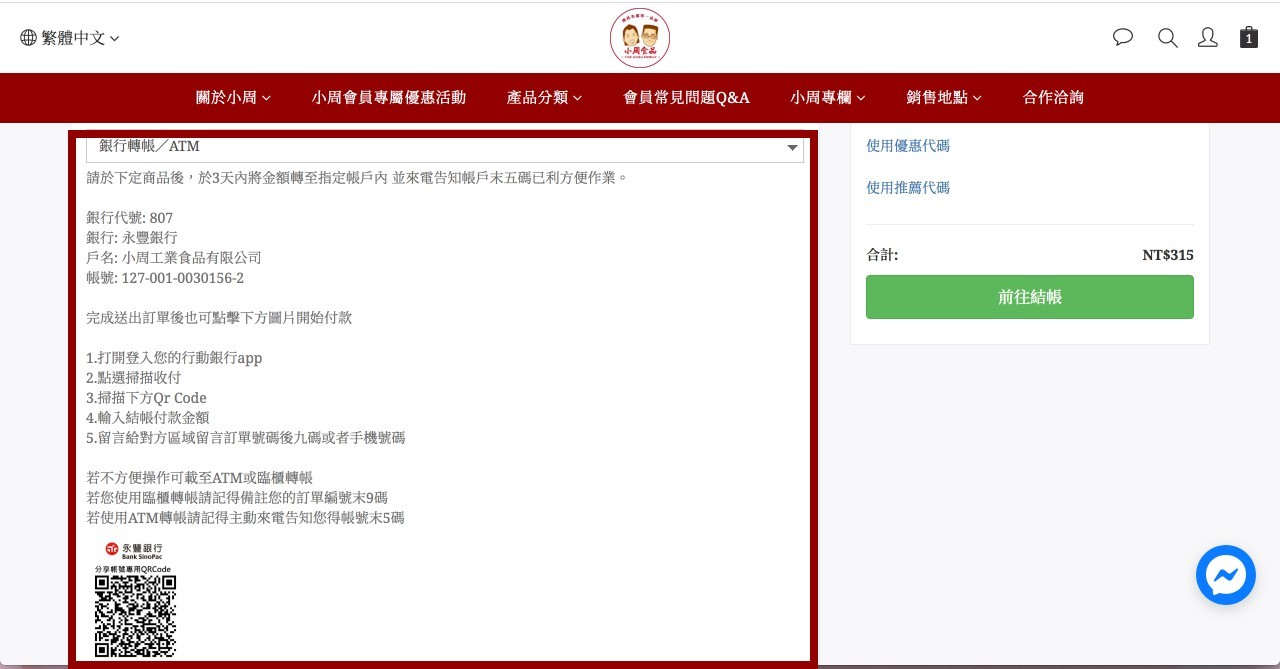Click the 合計: label
The height and width of the screenshot is (669, 1280).
(882, 255)
